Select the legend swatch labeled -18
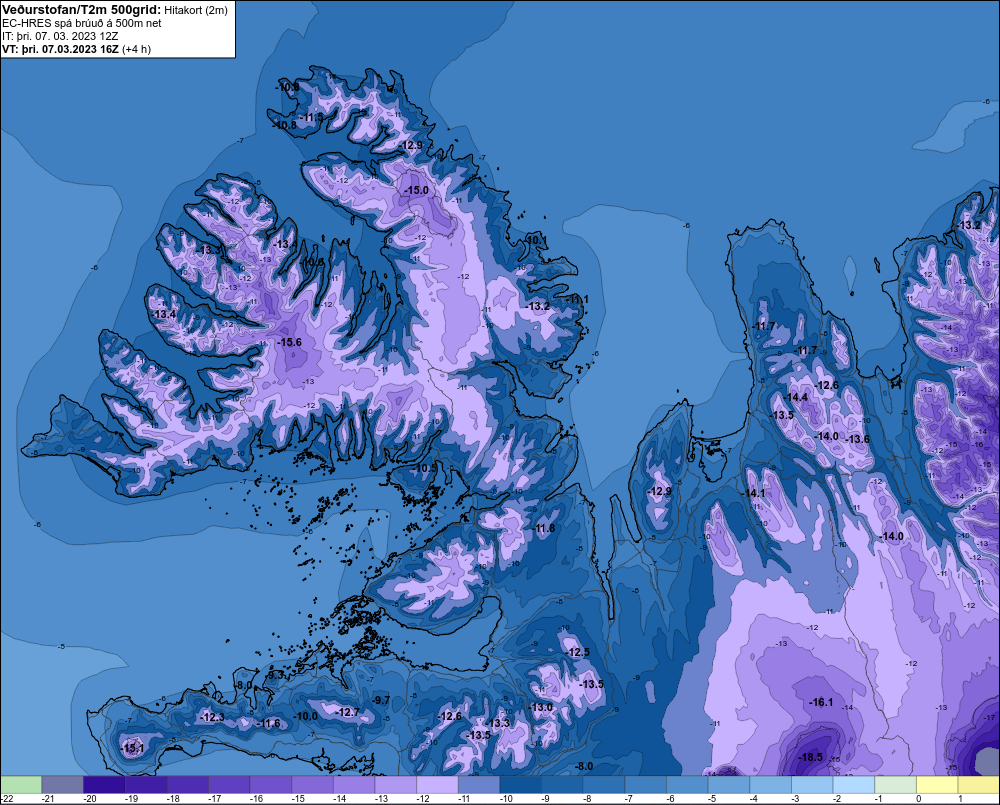 (x=188, y=784)
